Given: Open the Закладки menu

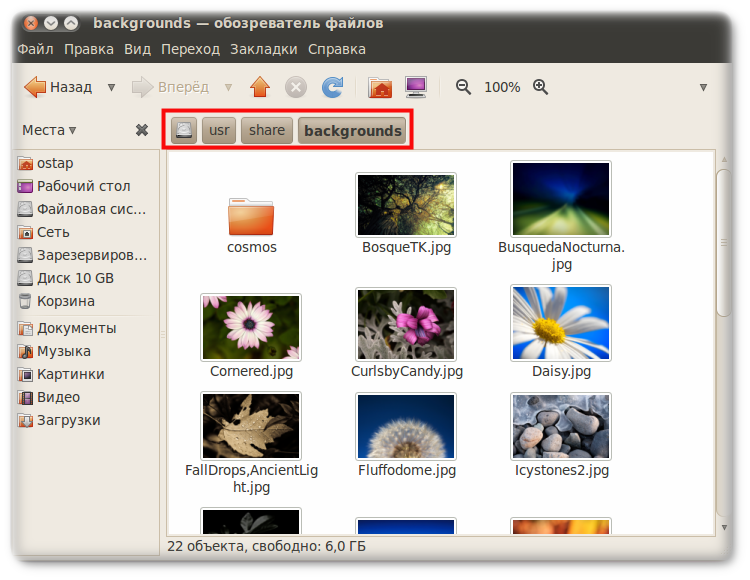Looking at the screenshot, I should [x=263, y=49].
